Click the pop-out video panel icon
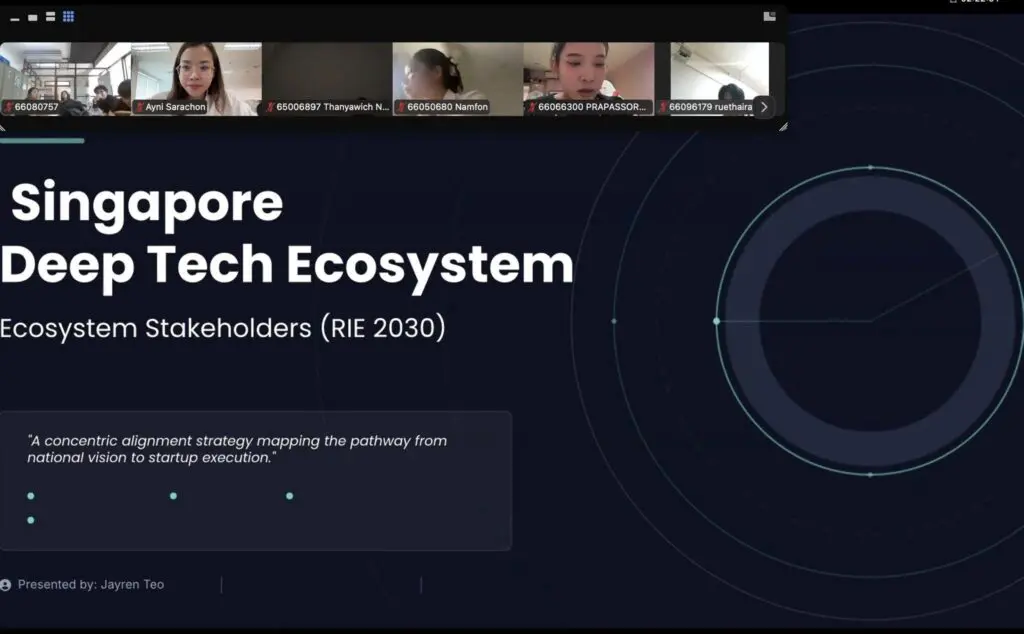The height and width of the screenshot is (634, 1024). tap(769, 16)
